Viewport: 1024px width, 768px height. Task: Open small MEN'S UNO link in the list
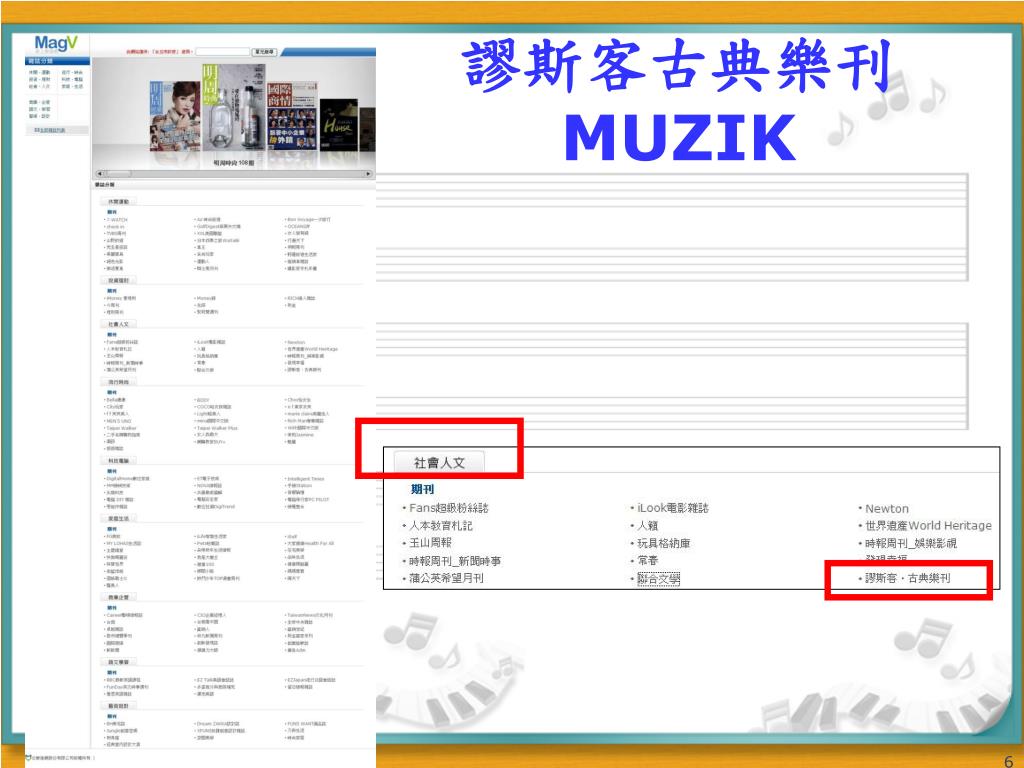pyautogui.click(x=119, y=421)
